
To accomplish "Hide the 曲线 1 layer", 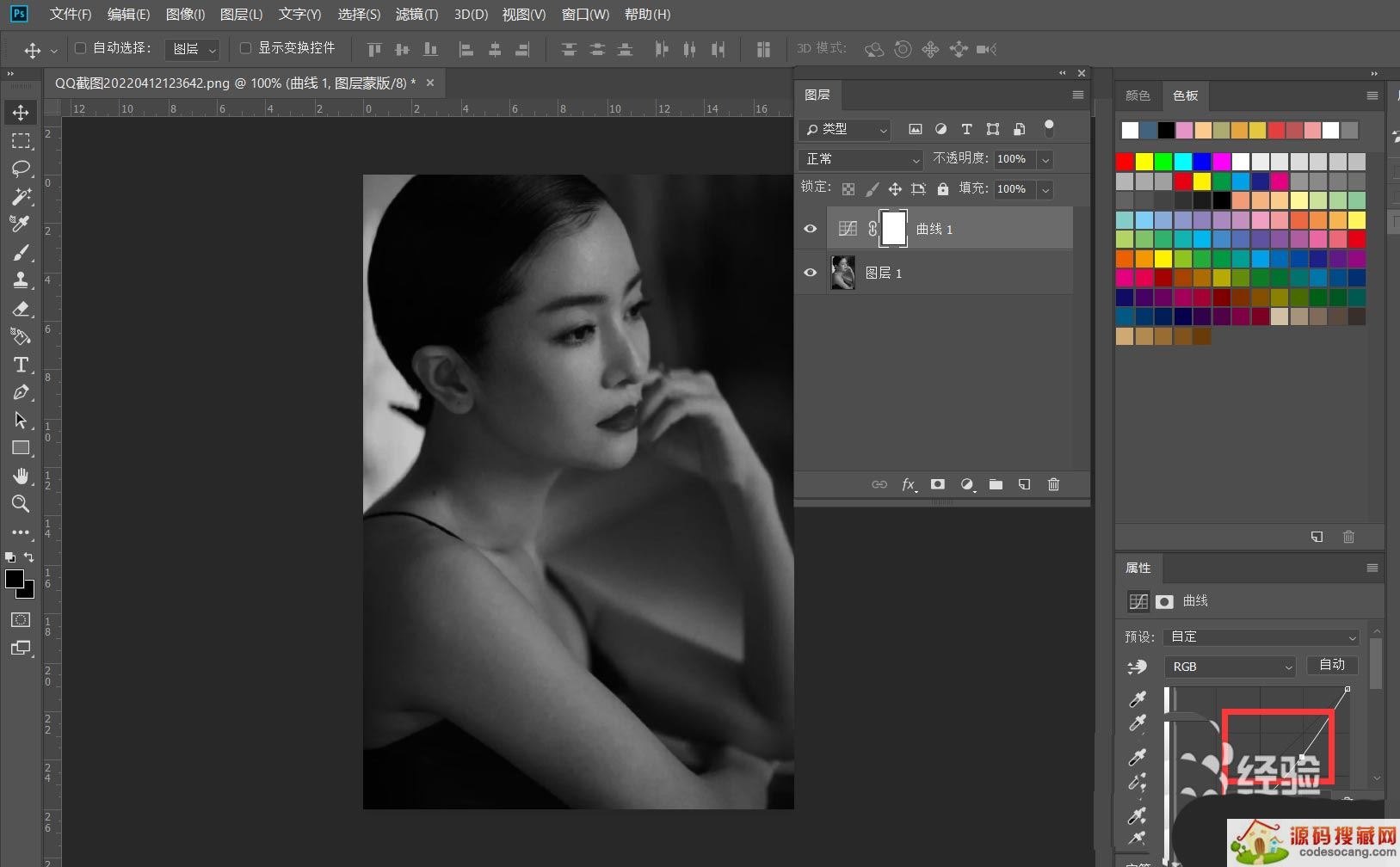I will 811,229.
